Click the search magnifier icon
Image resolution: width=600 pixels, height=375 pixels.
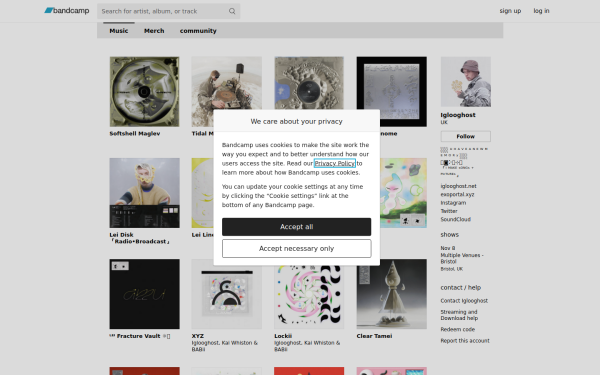pos(232,11)
